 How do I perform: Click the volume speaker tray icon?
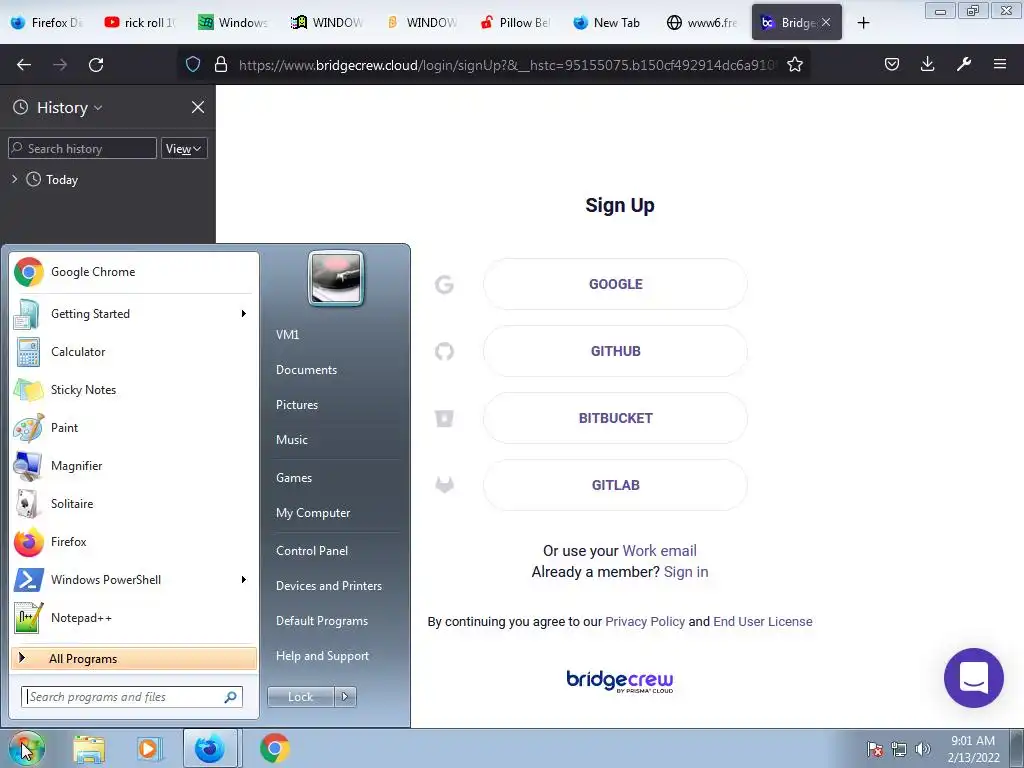coord(923,749)
